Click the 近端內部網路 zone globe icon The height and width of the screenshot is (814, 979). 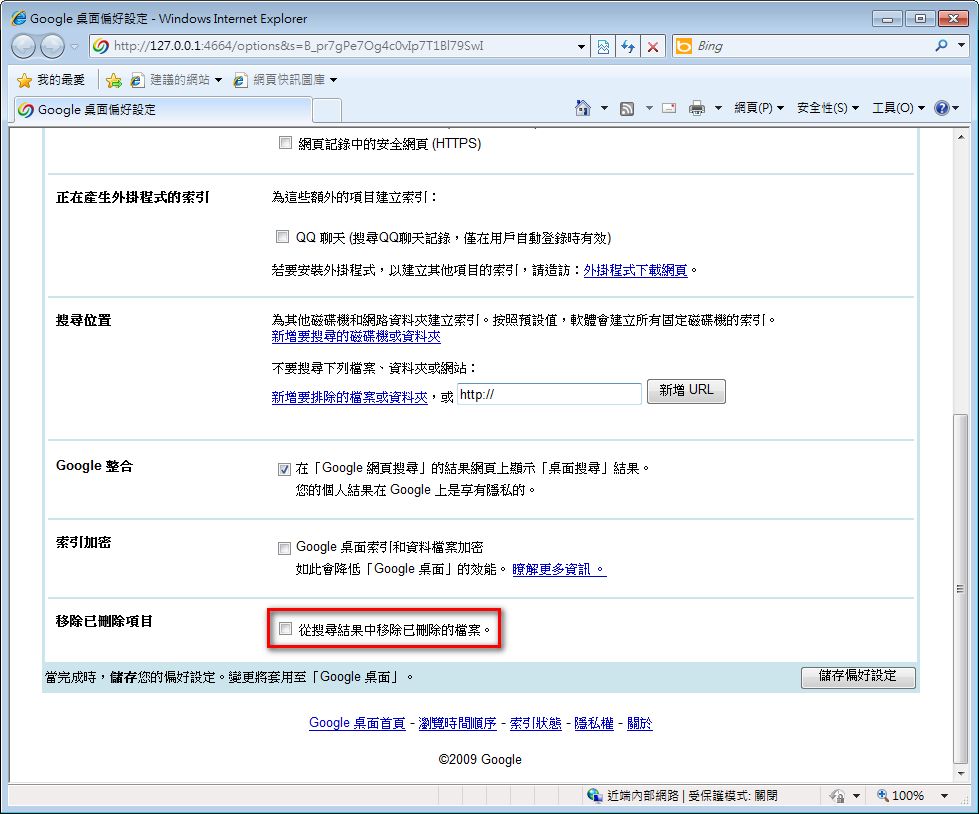[594, 795]
